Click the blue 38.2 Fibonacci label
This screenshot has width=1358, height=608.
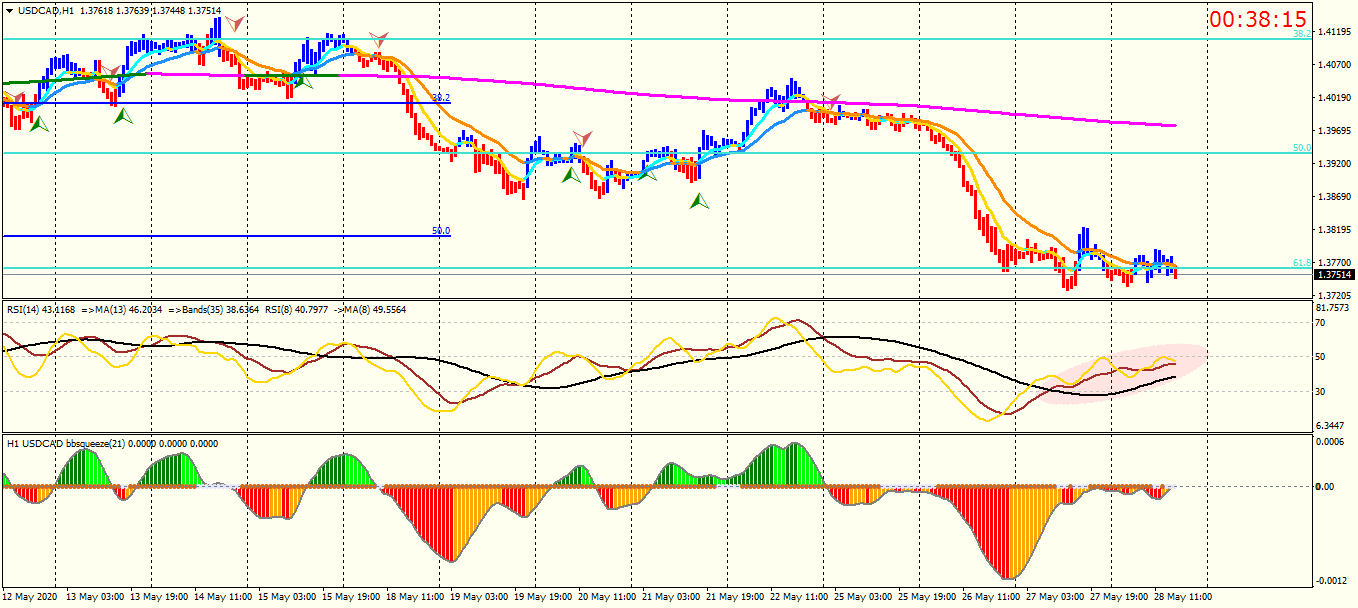tap(441, 98)
